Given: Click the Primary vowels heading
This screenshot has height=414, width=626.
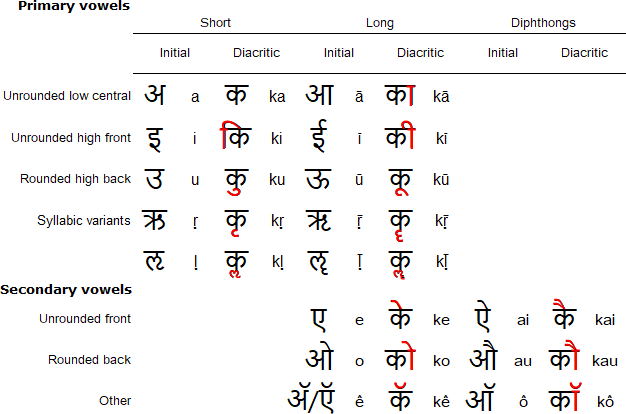Looking at the screenshot, I should point(74,6).
